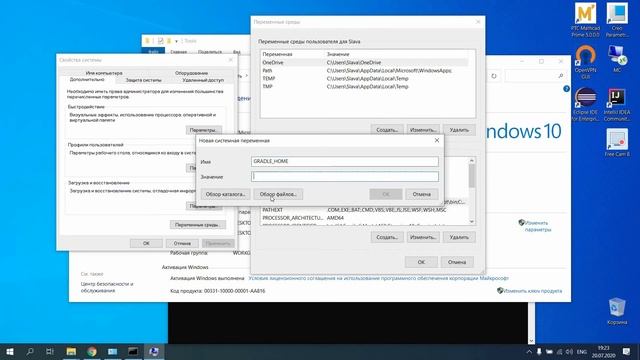
Task: Select the TMP user variable row
Action: click(364, 87)
